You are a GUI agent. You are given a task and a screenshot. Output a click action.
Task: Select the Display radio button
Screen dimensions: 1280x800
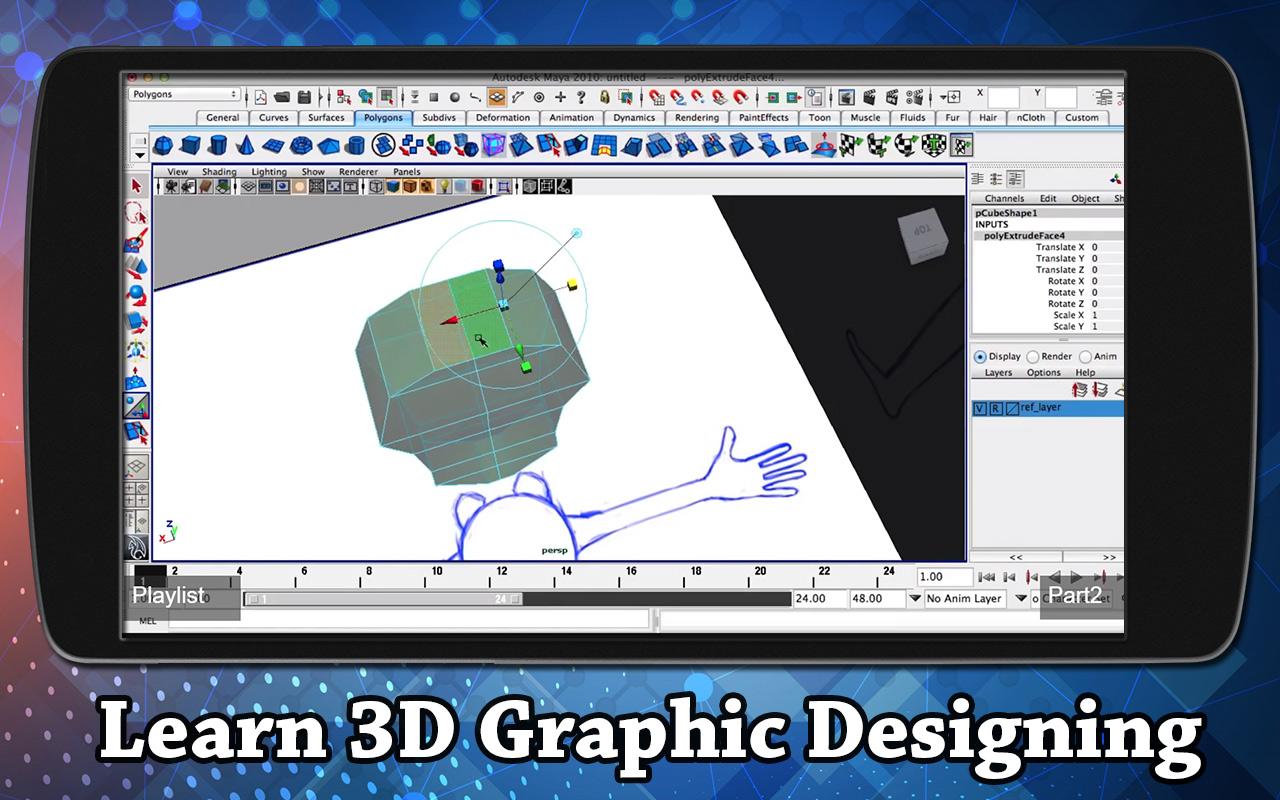click(980, 356)
